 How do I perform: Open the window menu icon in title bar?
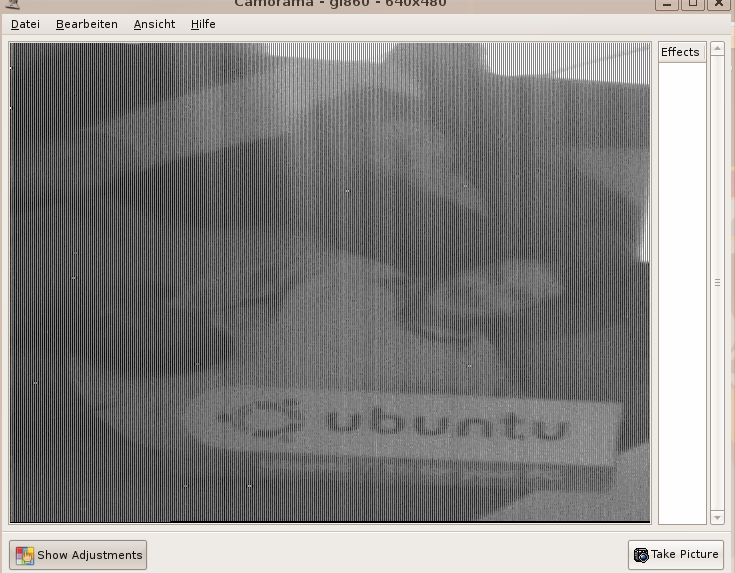click(x=10, y=3)
